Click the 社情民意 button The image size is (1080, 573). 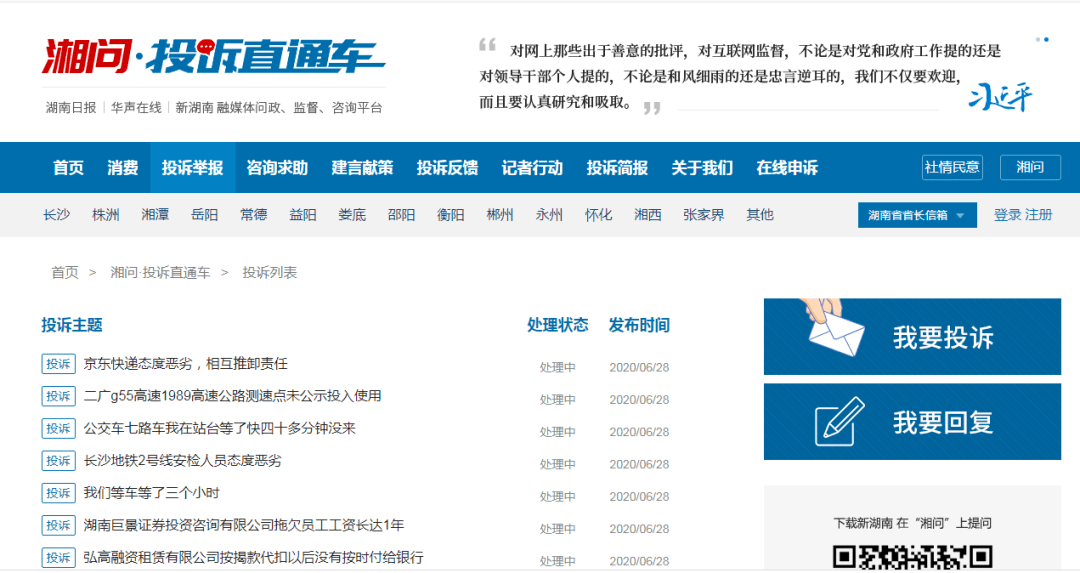tap(952, 167)
